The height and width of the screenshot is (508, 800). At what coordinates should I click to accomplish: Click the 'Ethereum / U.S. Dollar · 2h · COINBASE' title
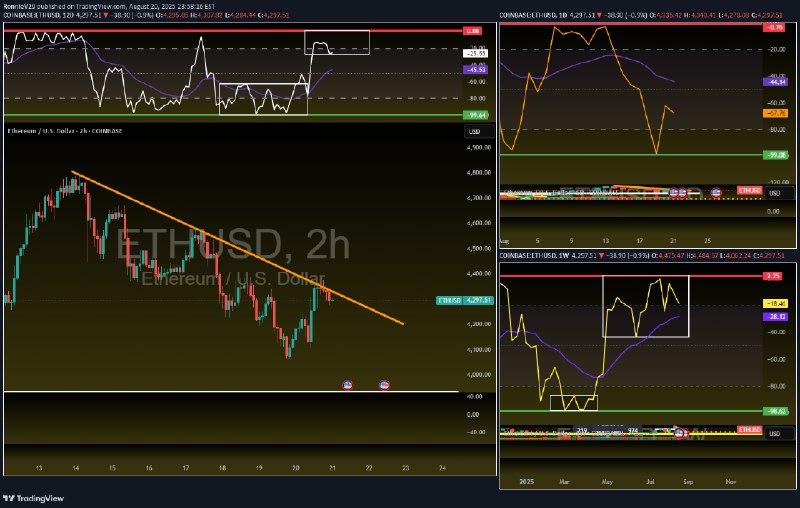65,131
